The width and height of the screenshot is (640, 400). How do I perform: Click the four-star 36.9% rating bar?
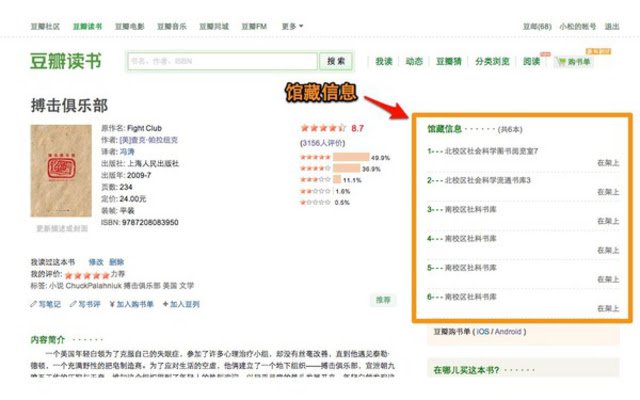[x=347, y=168]
